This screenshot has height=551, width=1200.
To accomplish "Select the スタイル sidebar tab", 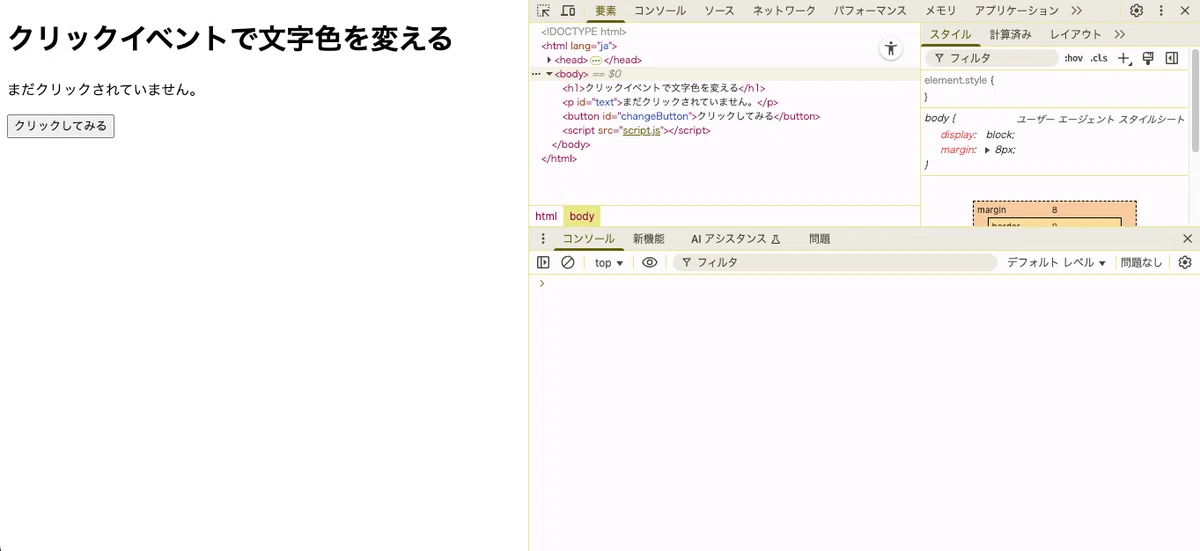I will pyautogui.click(x=950, y=35).
